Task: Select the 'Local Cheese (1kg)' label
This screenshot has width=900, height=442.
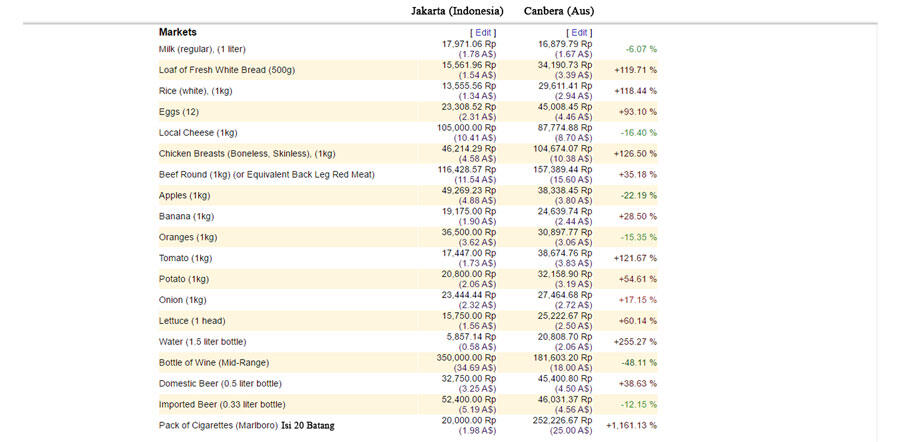Action: pyautogui.click(x=198, y=133)
